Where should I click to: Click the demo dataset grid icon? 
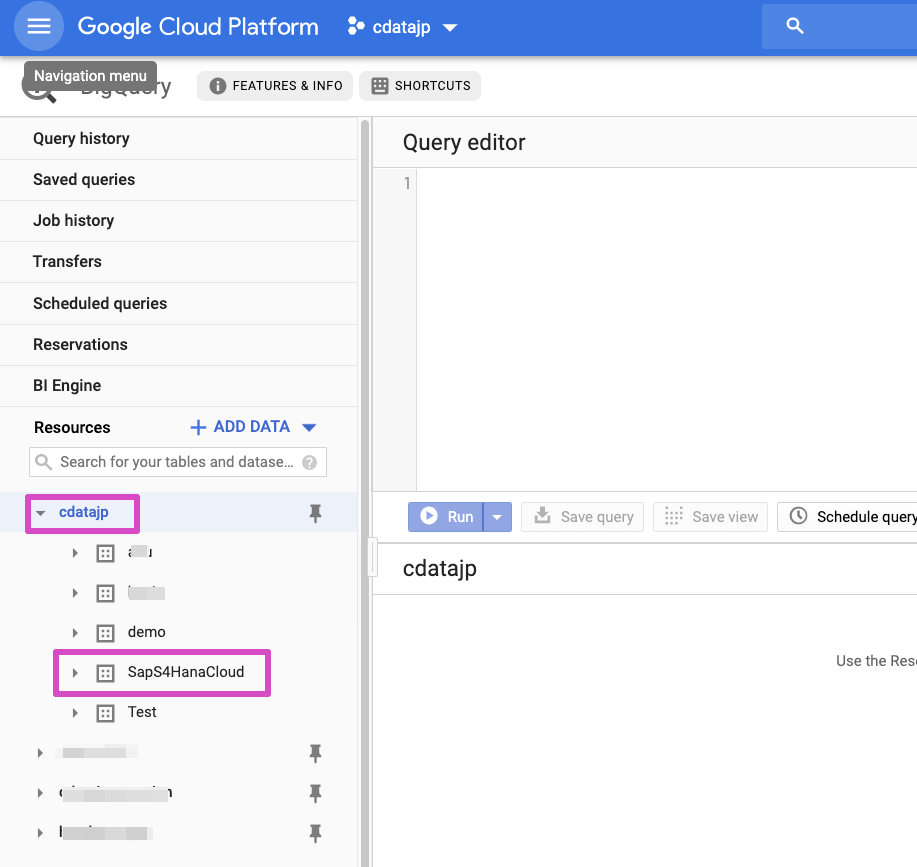click(x=105, y=633)
